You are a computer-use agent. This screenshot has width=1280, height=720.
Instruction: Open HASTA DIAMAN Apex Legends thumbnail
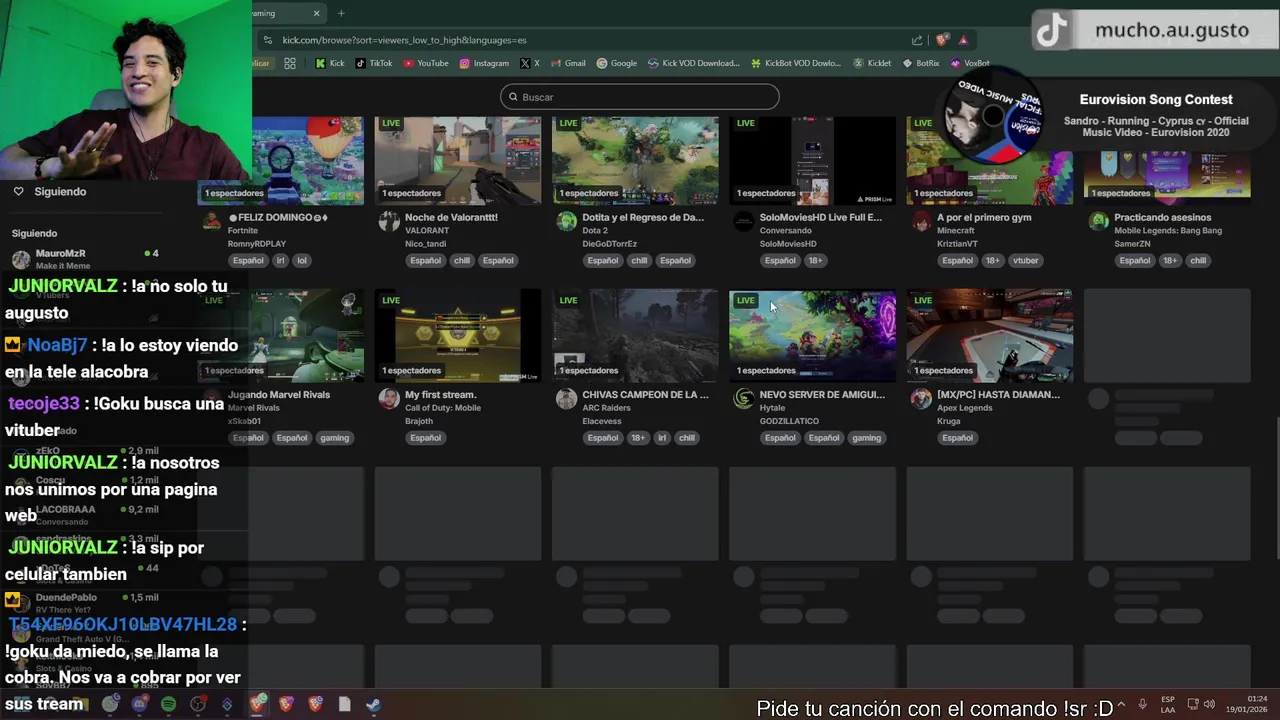990,336
